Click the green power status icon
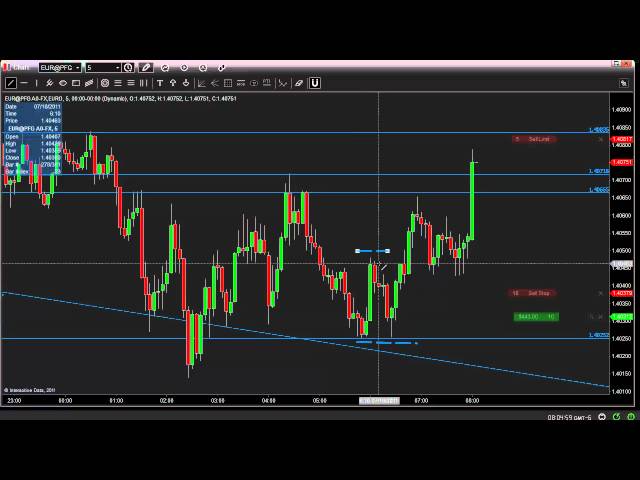The width and height of the screenshot is (640, 480). pyautogui.click(x=631, y=417)
